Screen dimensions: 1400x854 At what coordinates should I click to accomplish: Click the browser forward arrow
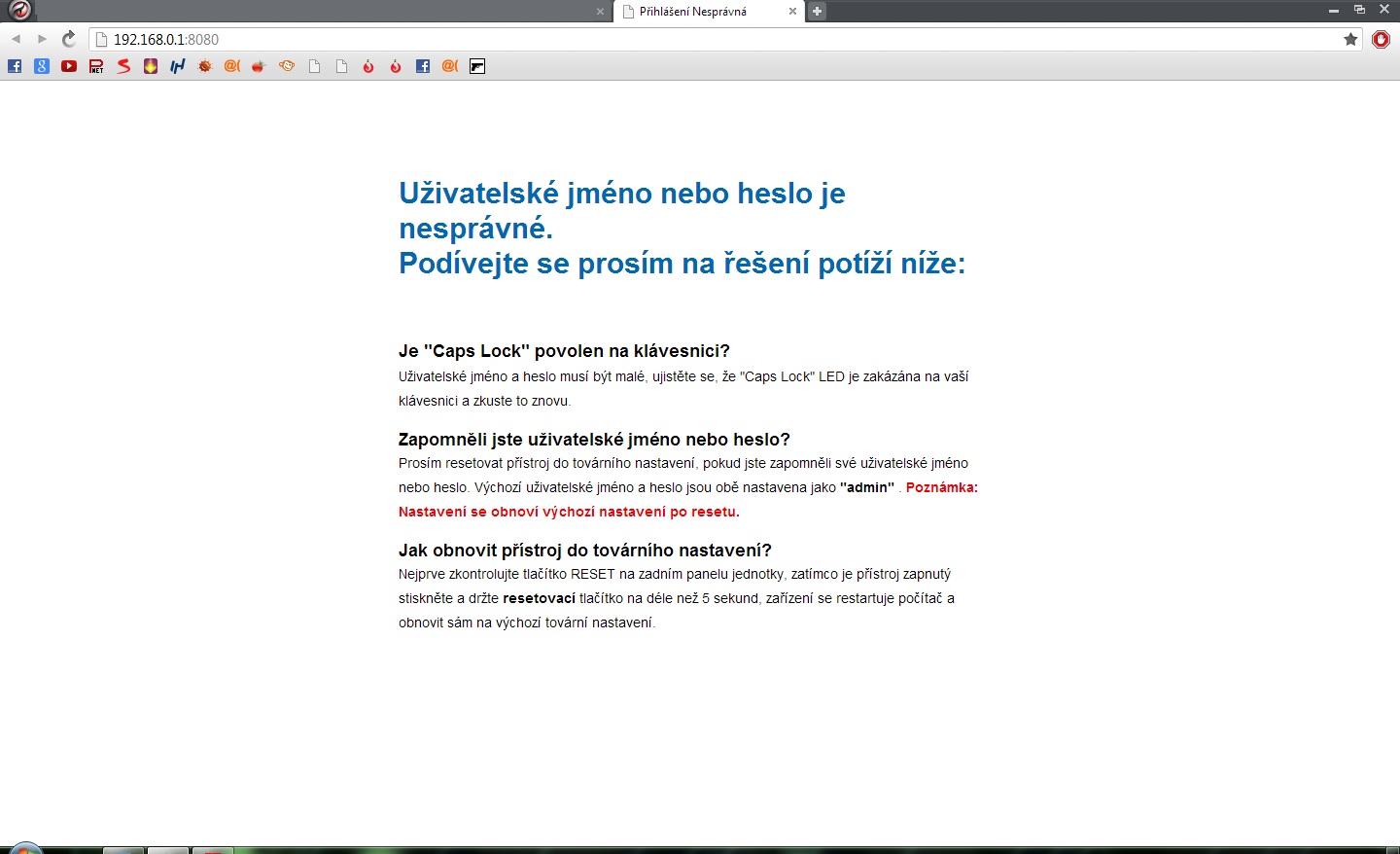(42, 39)
